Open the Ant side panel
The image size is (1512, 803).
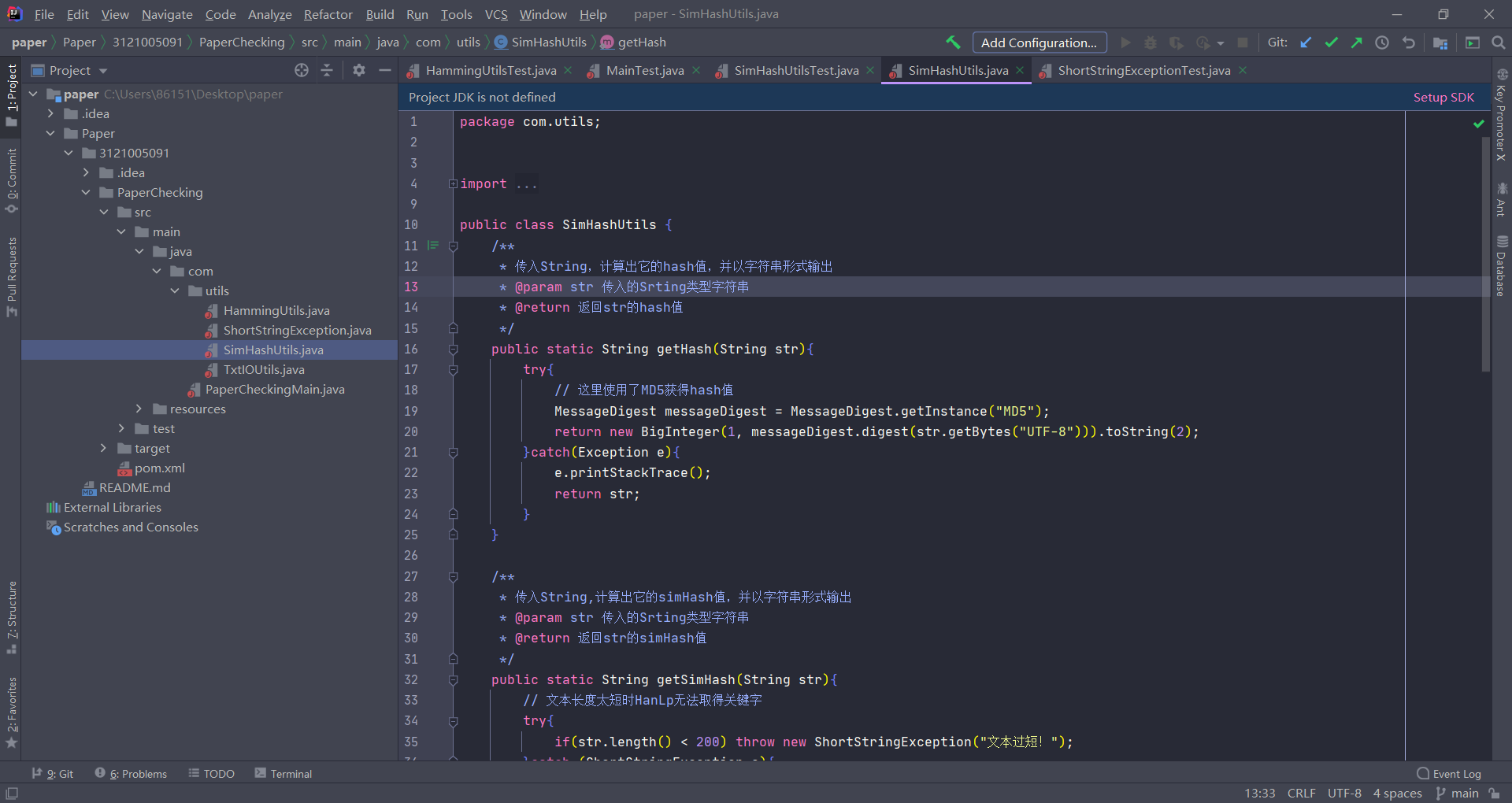[x=1502, y=199]
